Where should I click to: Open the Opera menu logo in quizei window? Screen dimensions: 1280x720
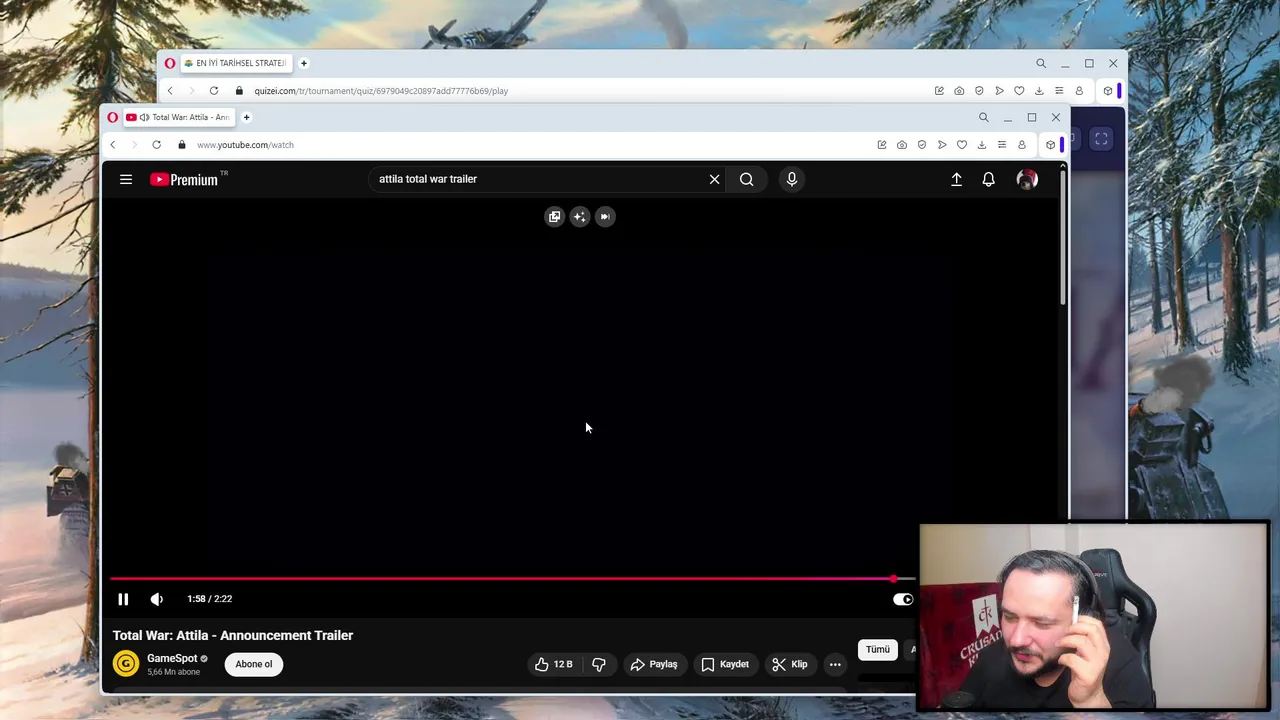(x=170, y=63)
